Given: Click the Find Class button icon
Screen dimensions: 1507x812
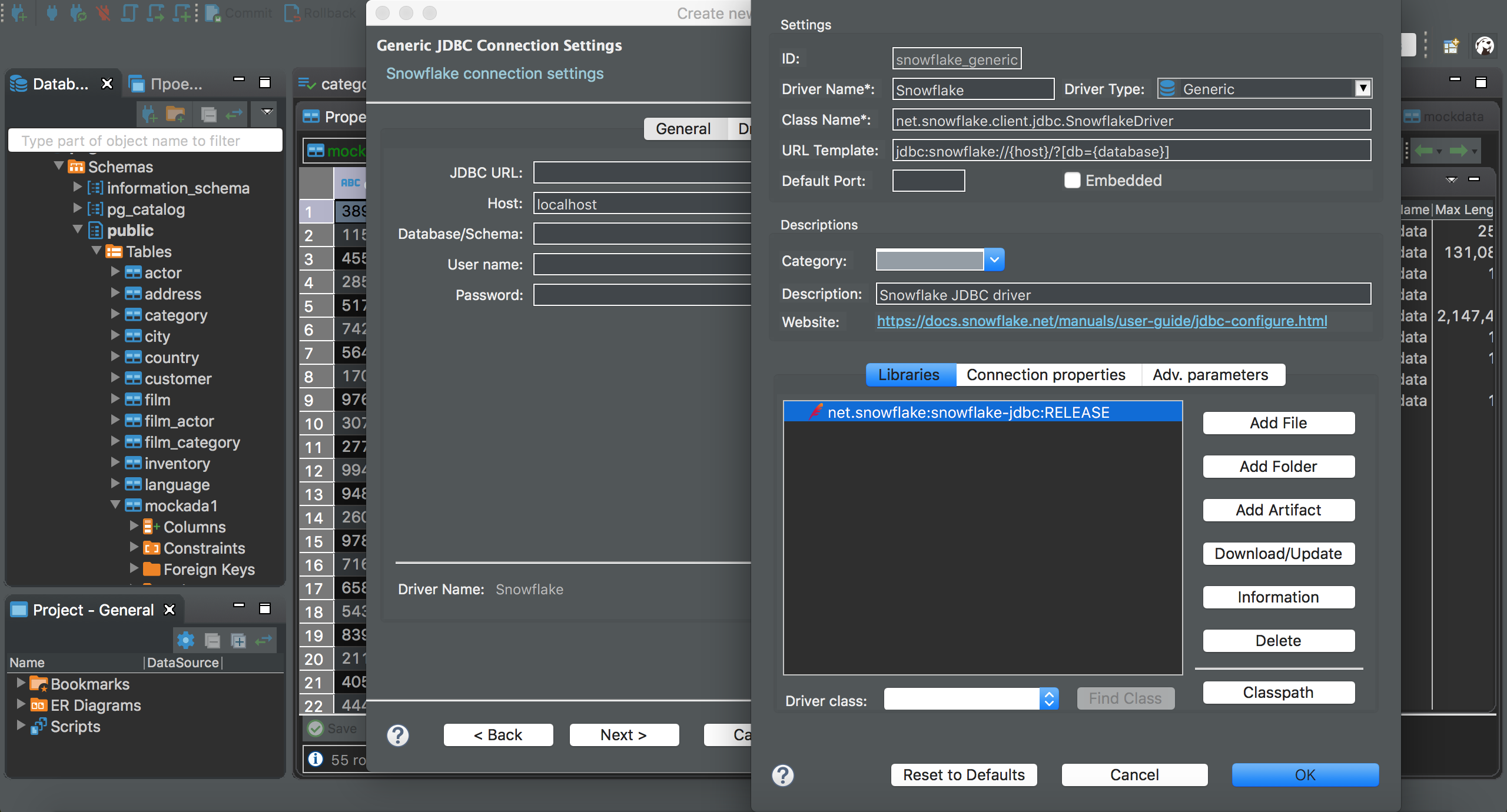Looking at the screenshot, I should [1124, 698].
